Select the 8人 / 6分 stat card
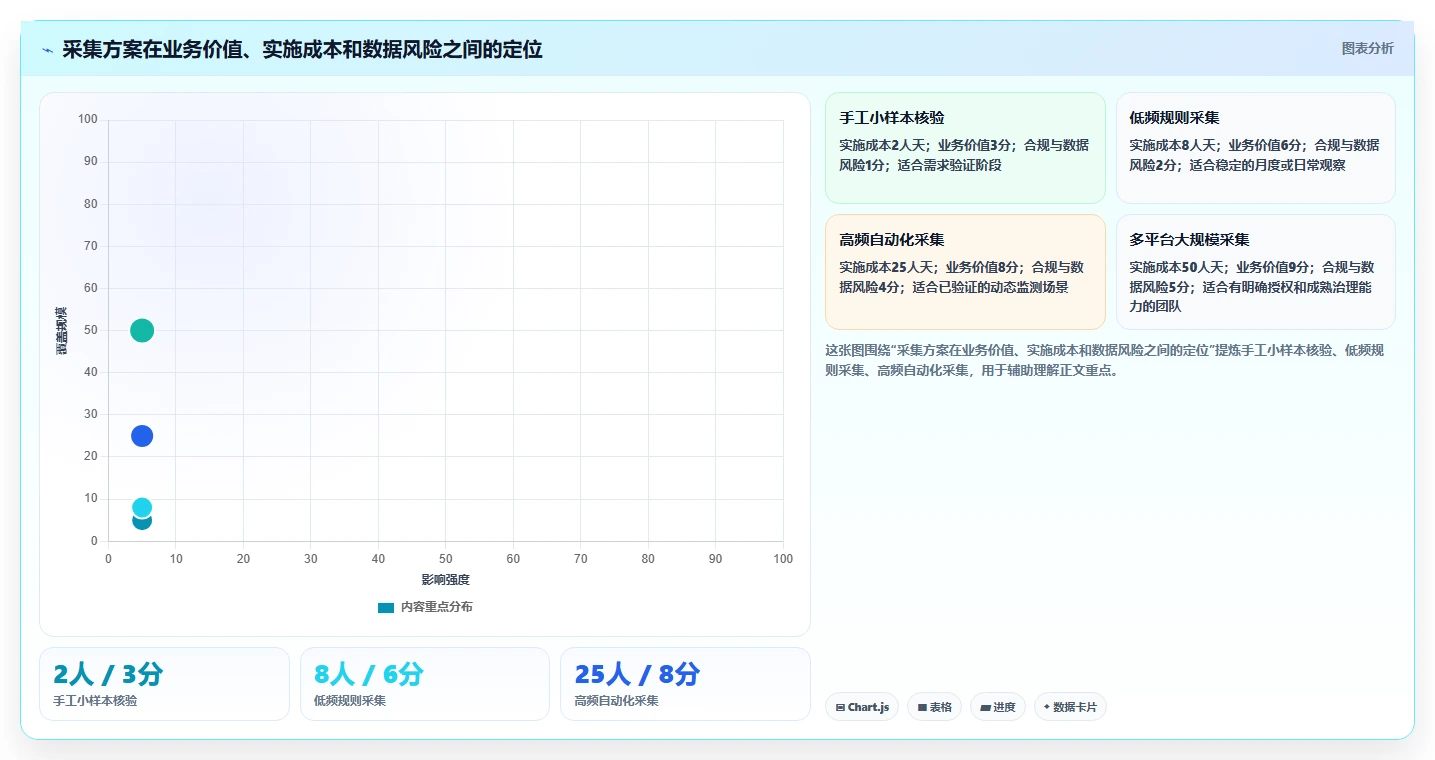1435x760 pixels. pos(425,684)
